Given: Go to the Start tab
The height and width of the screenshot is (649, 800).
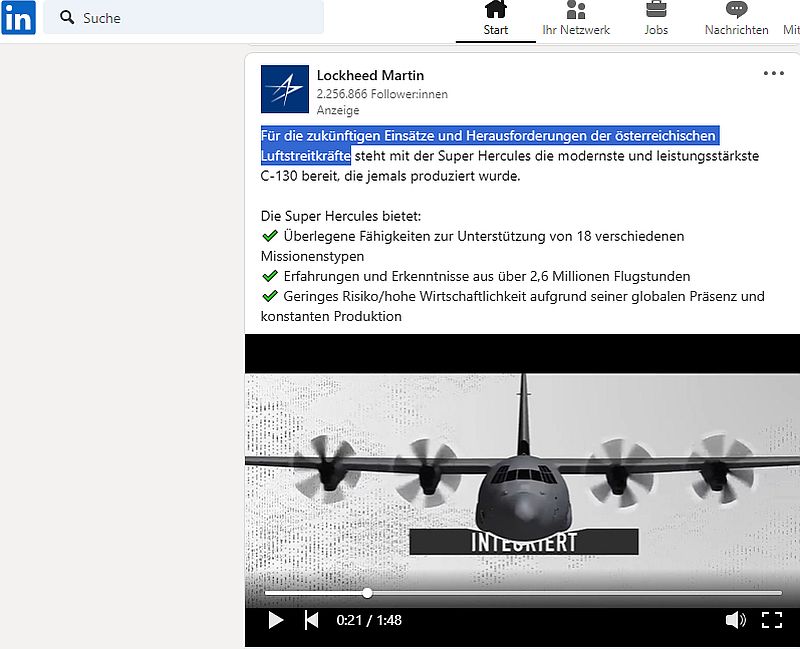Looking at the screenshot, I should (495, 19).
